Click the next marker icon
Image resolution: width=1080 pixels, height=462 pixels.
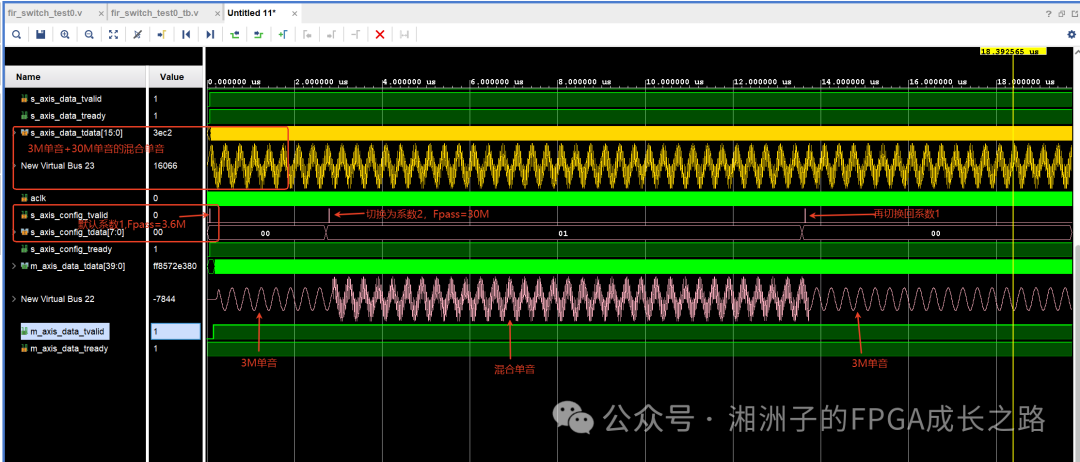[x=331, y=34]
